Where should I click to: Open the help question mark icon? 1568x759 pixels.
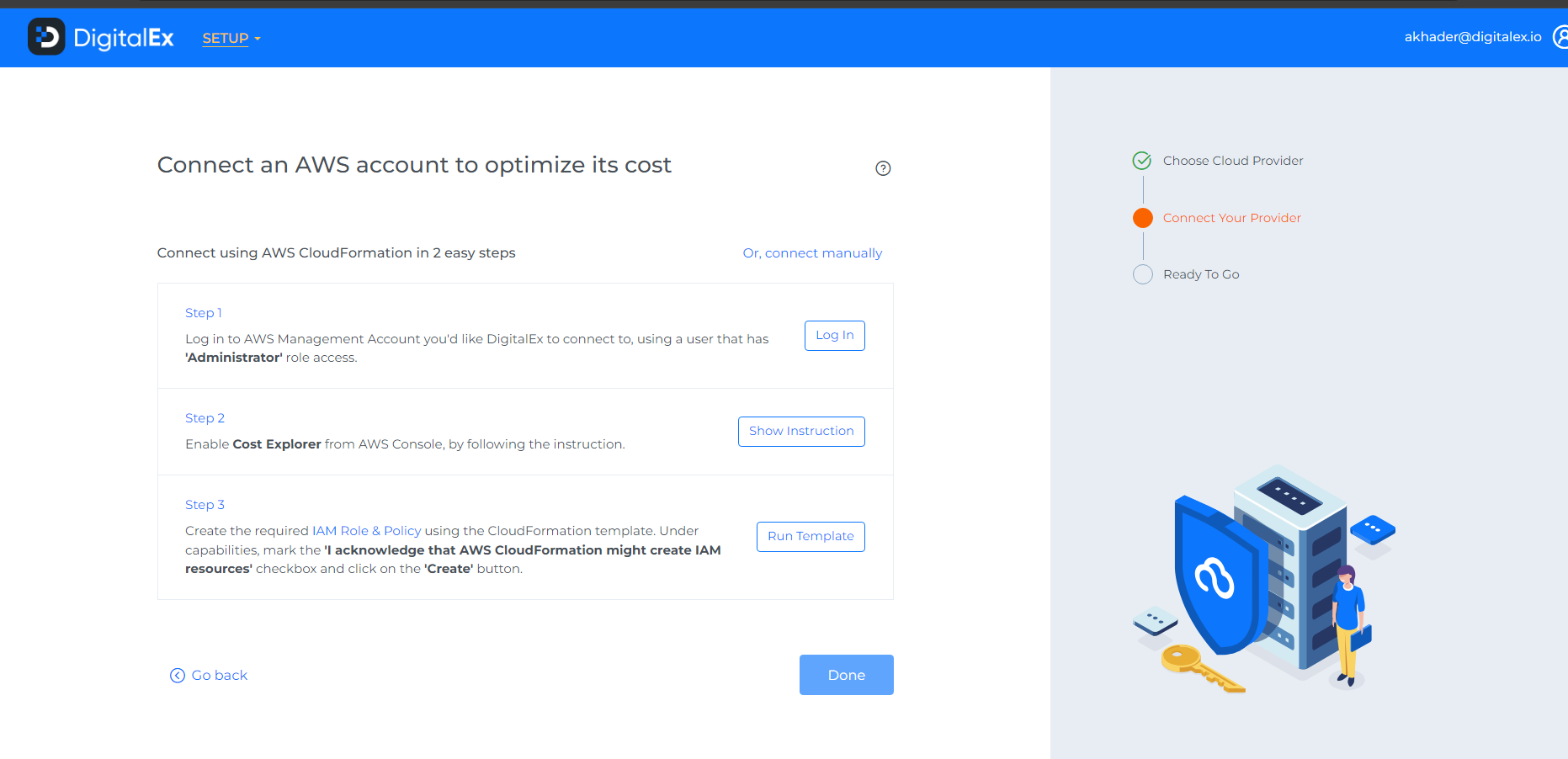(883, 168)
